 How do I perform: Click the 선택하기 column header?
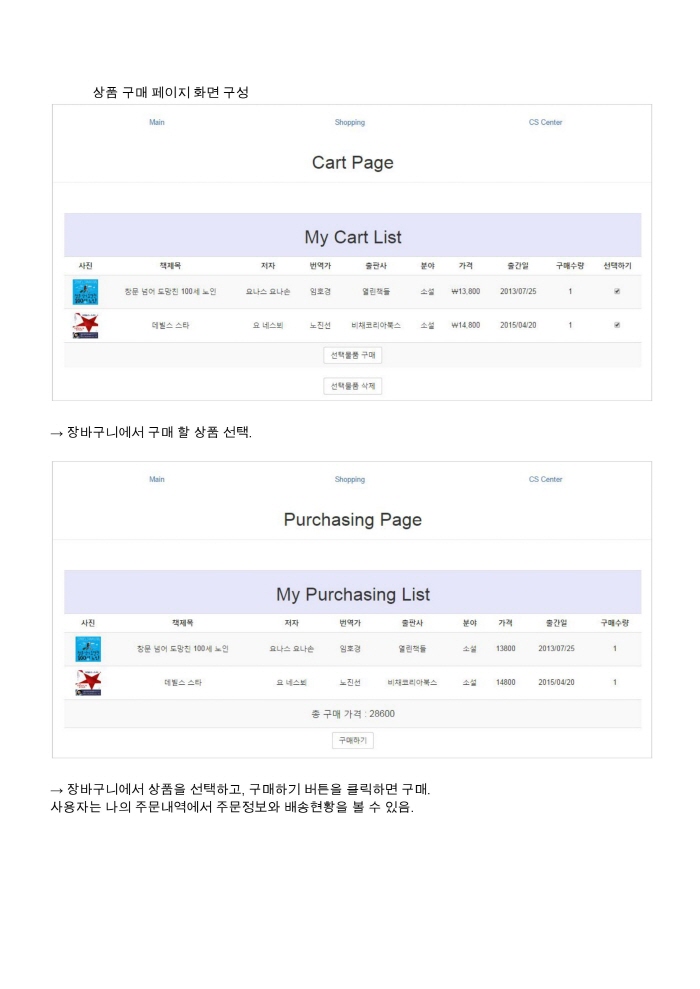tap(617, 266)
